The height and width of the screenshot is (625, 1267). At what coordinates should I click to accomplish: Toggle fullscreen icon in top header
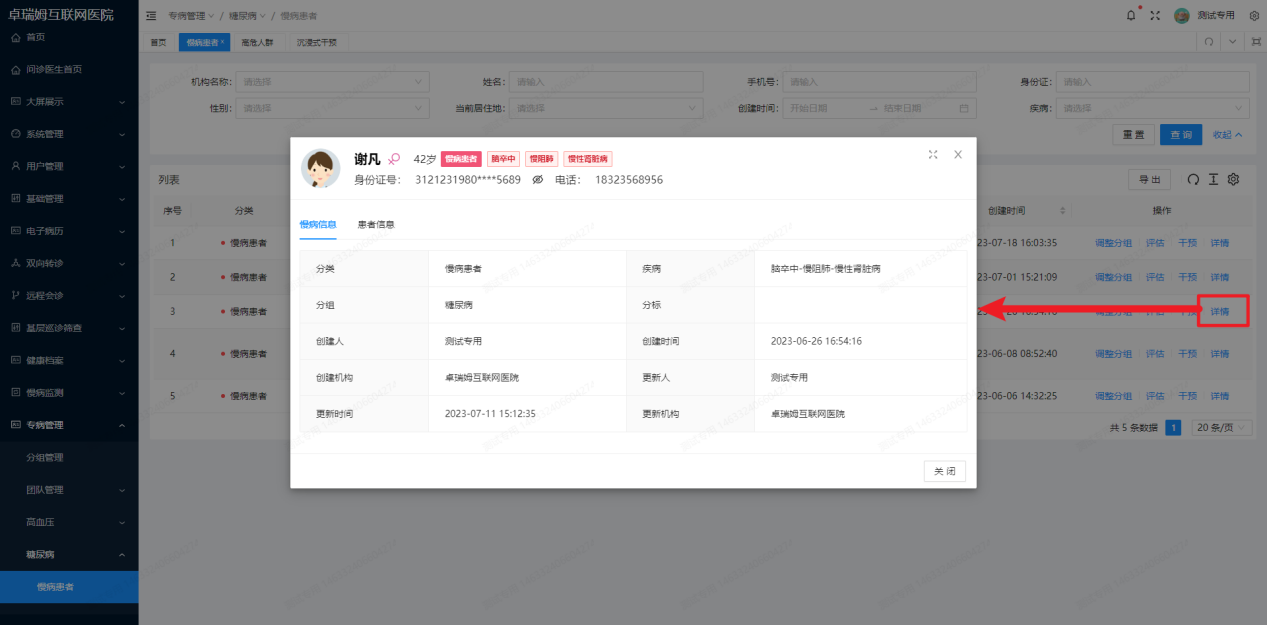pos(1155,16)
